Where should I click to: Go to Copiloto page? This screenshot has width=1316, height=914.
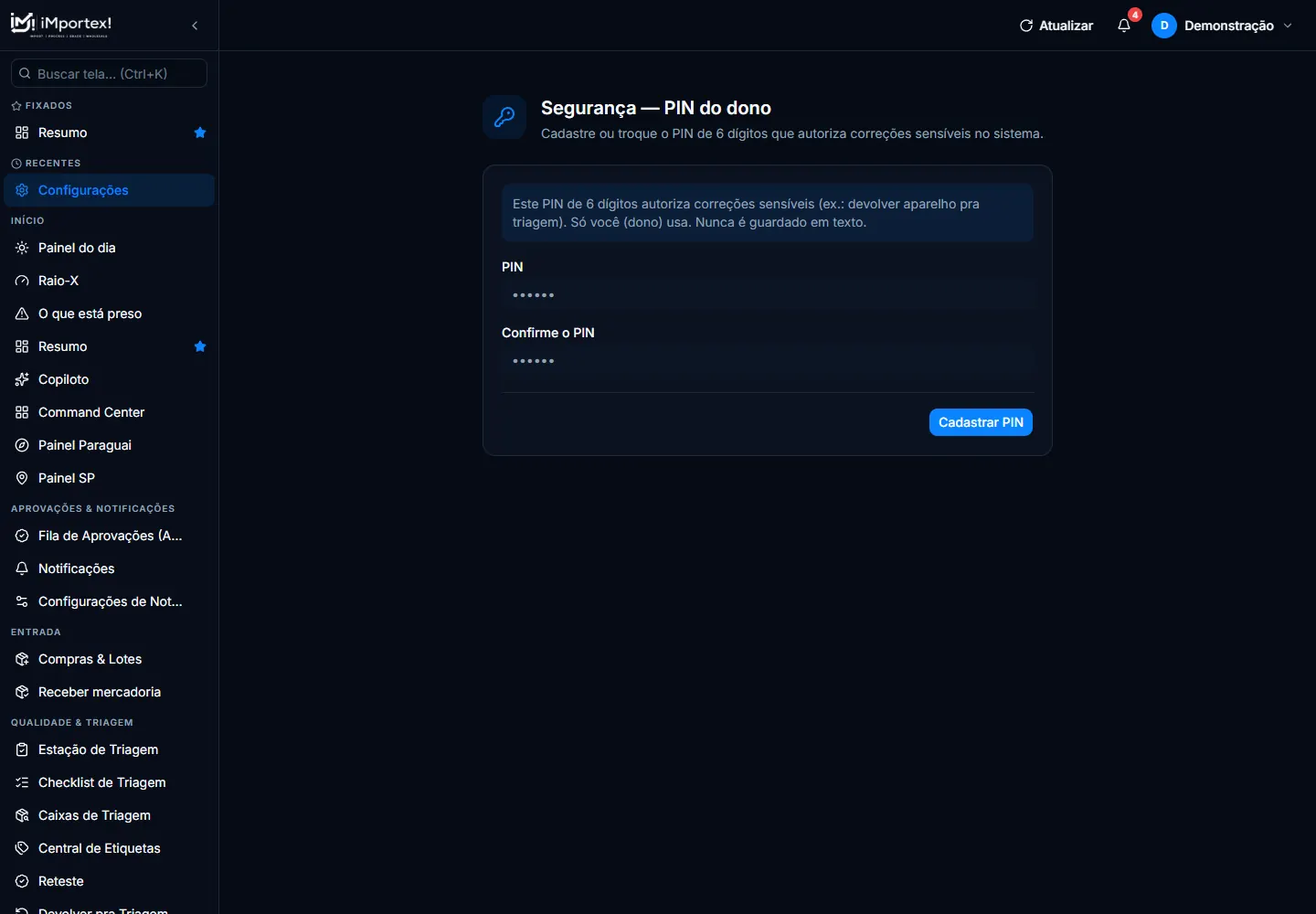coord(110,379)
